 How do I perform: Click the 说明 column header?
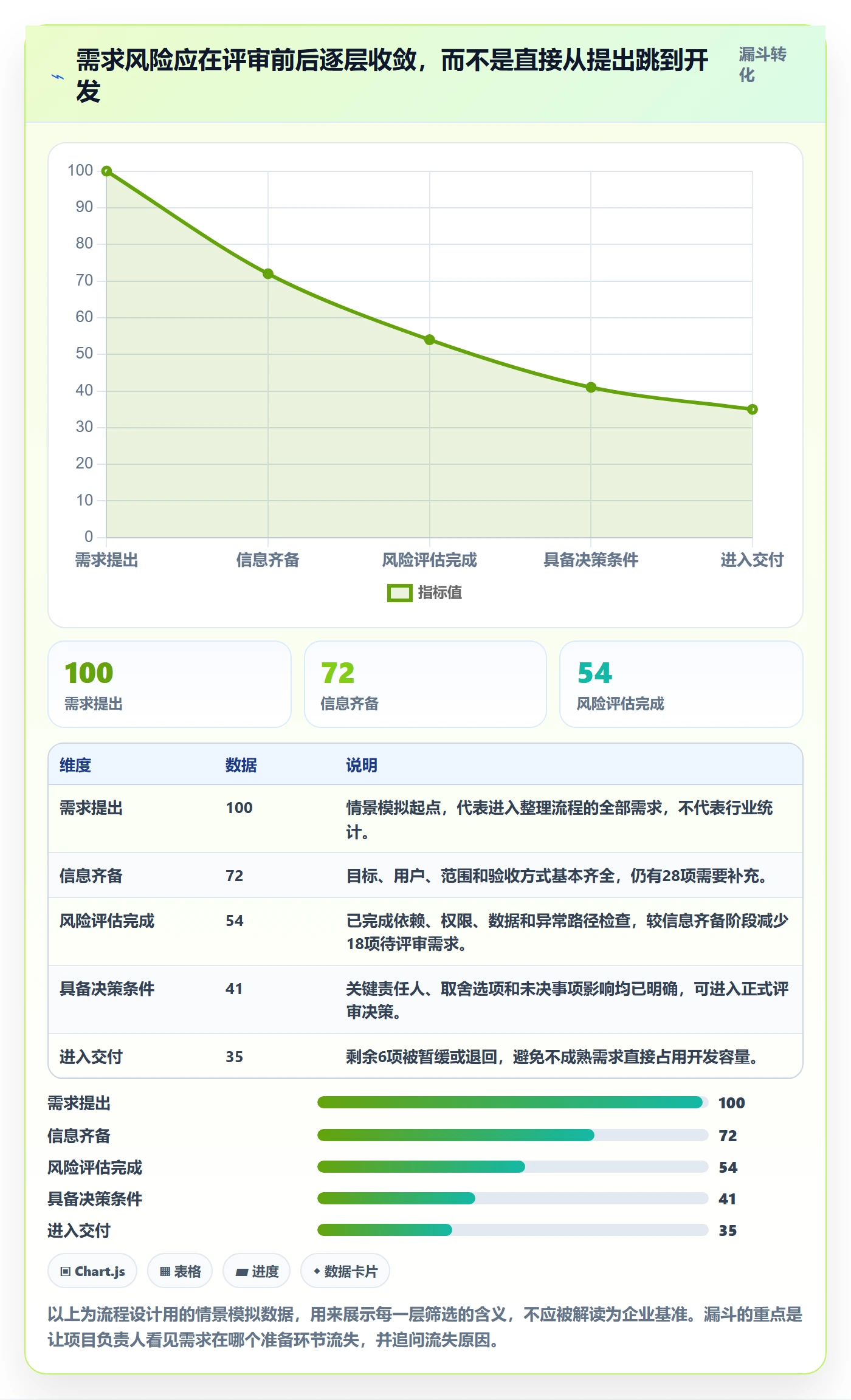362,765
